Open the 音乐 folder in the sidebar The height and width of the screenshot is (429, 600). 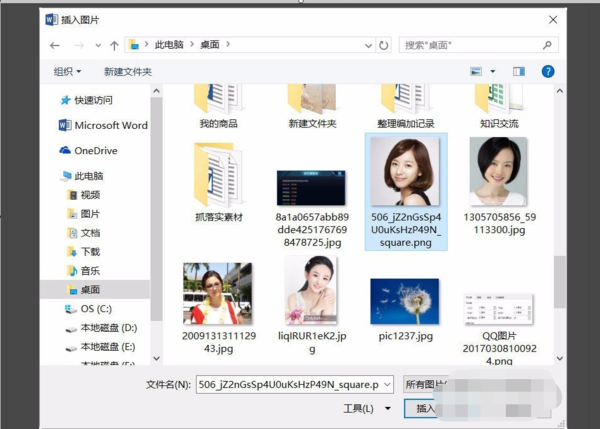point(84,271)
